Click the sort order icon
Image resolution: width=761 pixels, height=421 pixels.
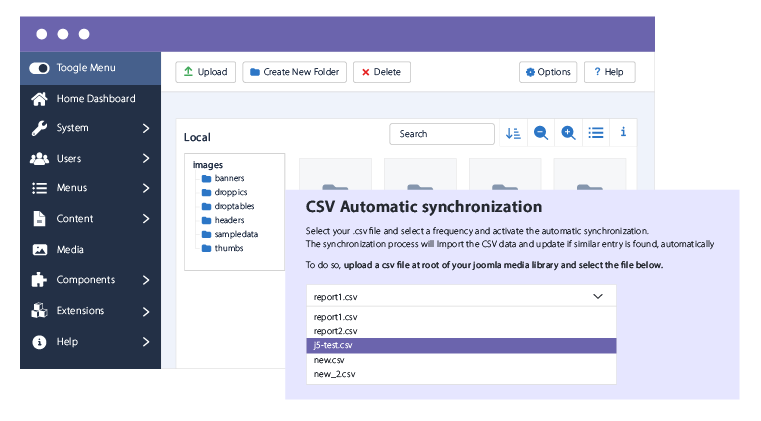click(513, 133)
